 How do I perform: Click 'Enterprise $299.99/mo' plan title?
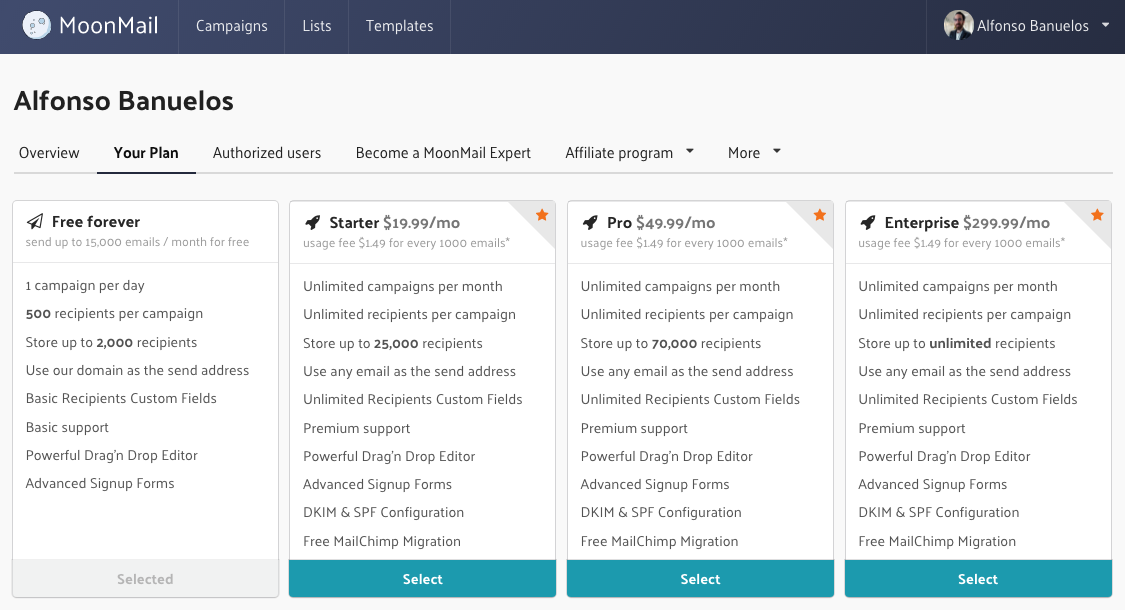(x=966, y=222)
